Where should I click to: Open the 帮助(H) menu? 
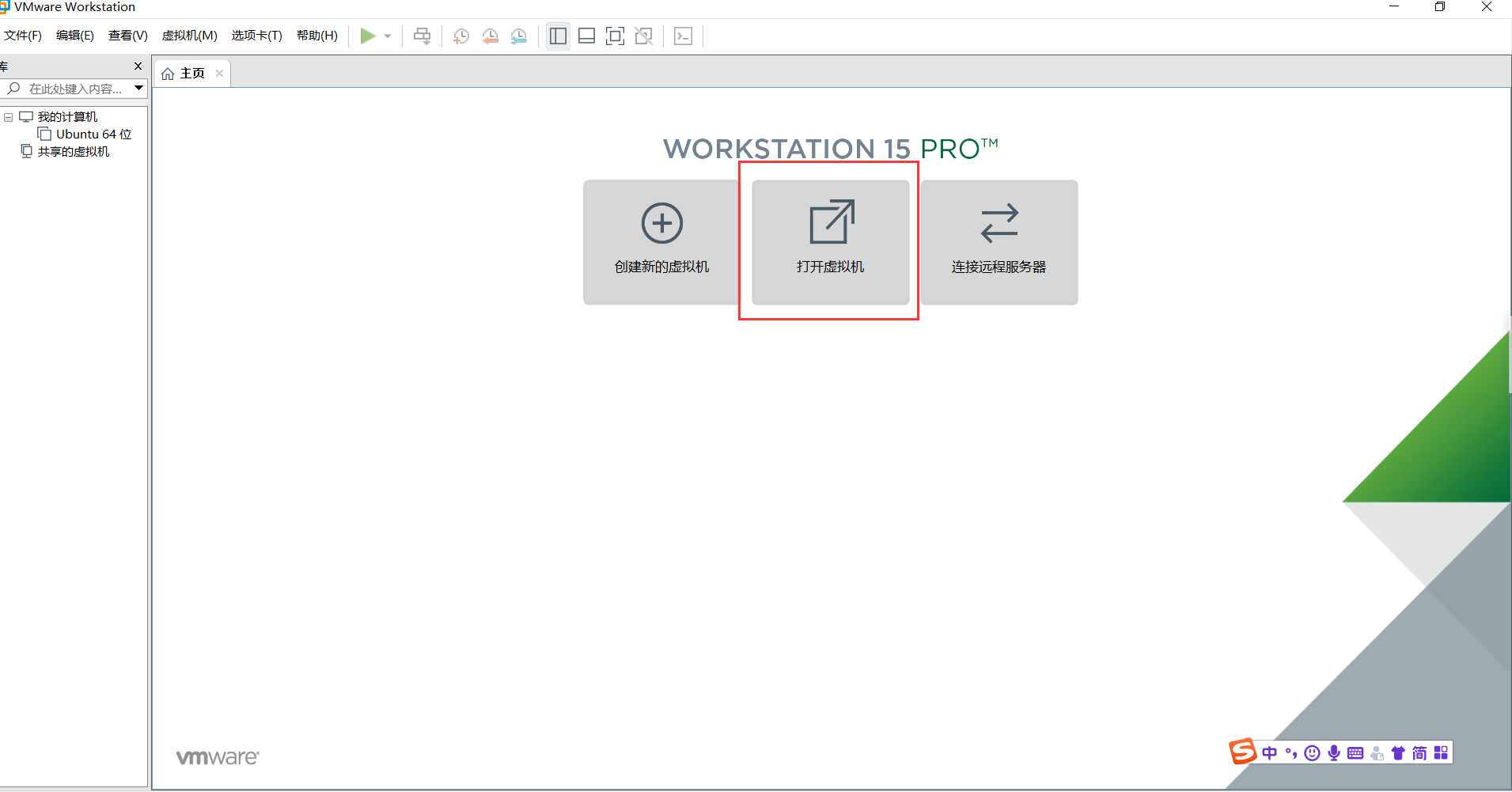pyautogui.click(x=317, y=36)
